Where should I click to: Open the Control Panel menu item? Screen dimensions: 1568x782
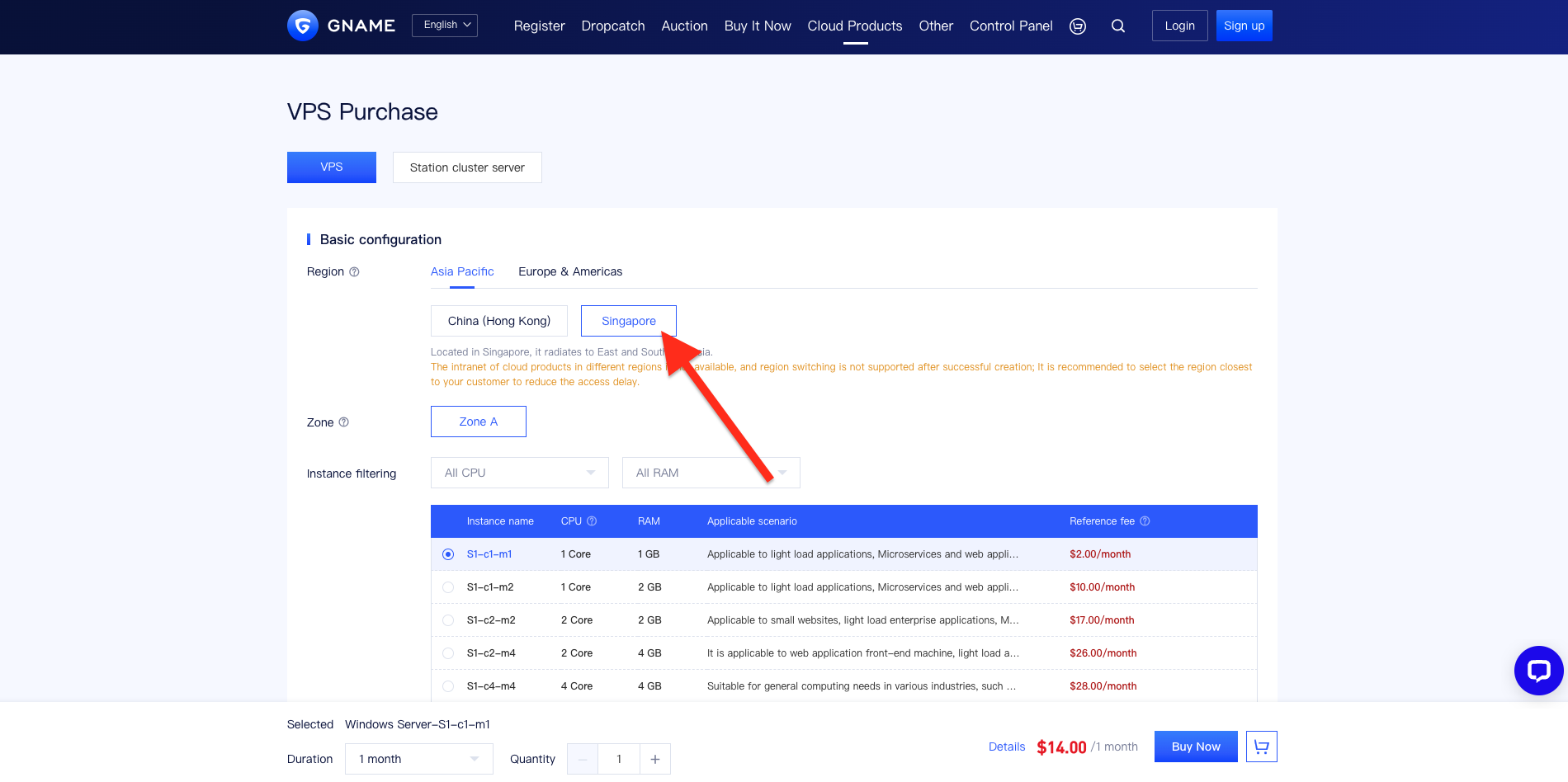point(1011,26)
